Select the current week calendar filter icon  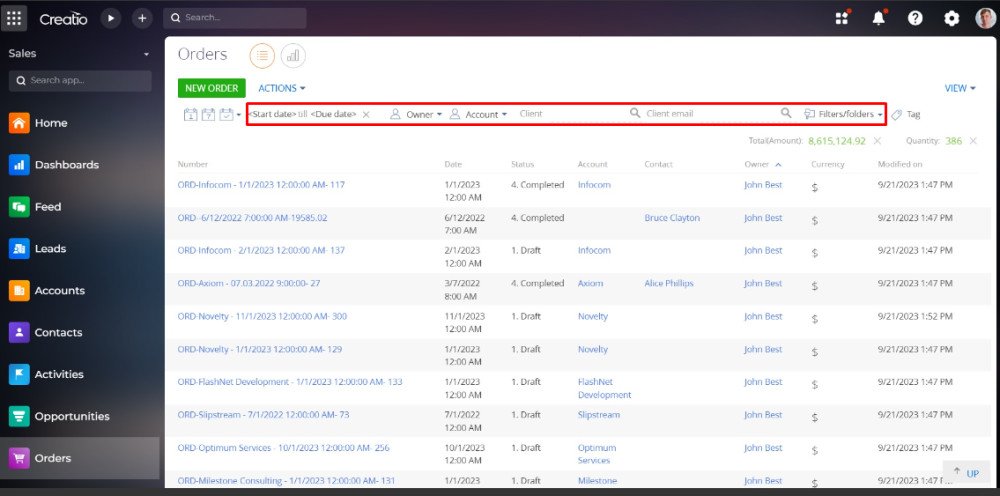click(x=208, y=114)
